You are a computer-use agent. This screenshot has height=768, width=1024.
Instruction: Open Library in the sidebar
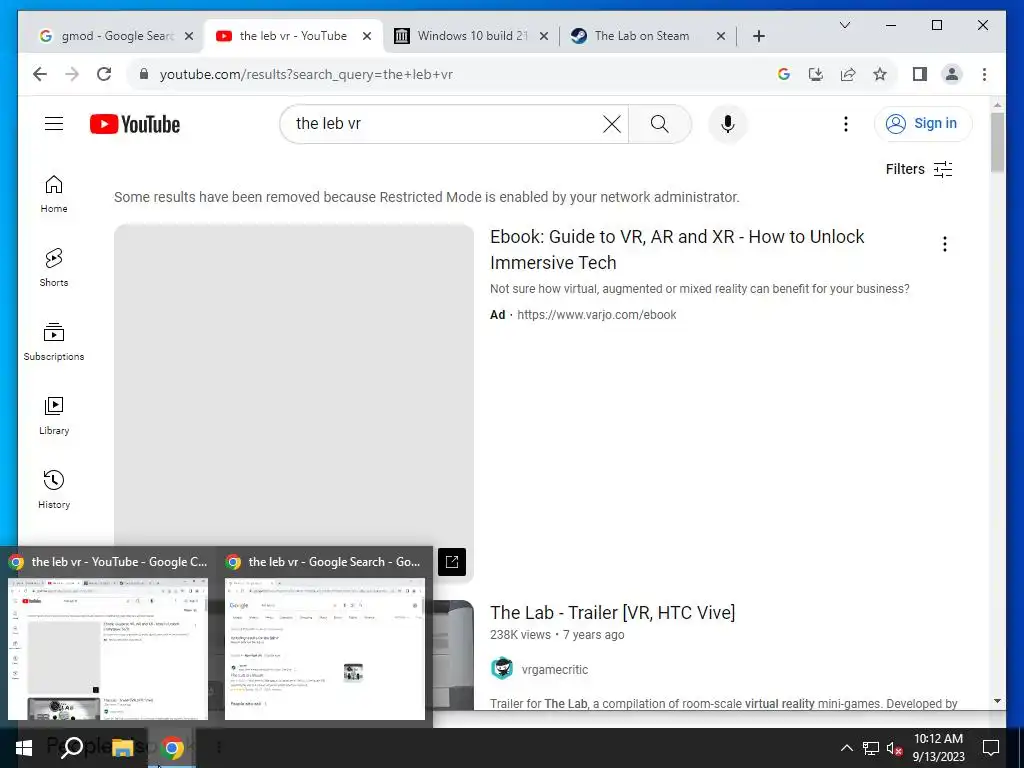pyautogui.click(x=54, y=416)
